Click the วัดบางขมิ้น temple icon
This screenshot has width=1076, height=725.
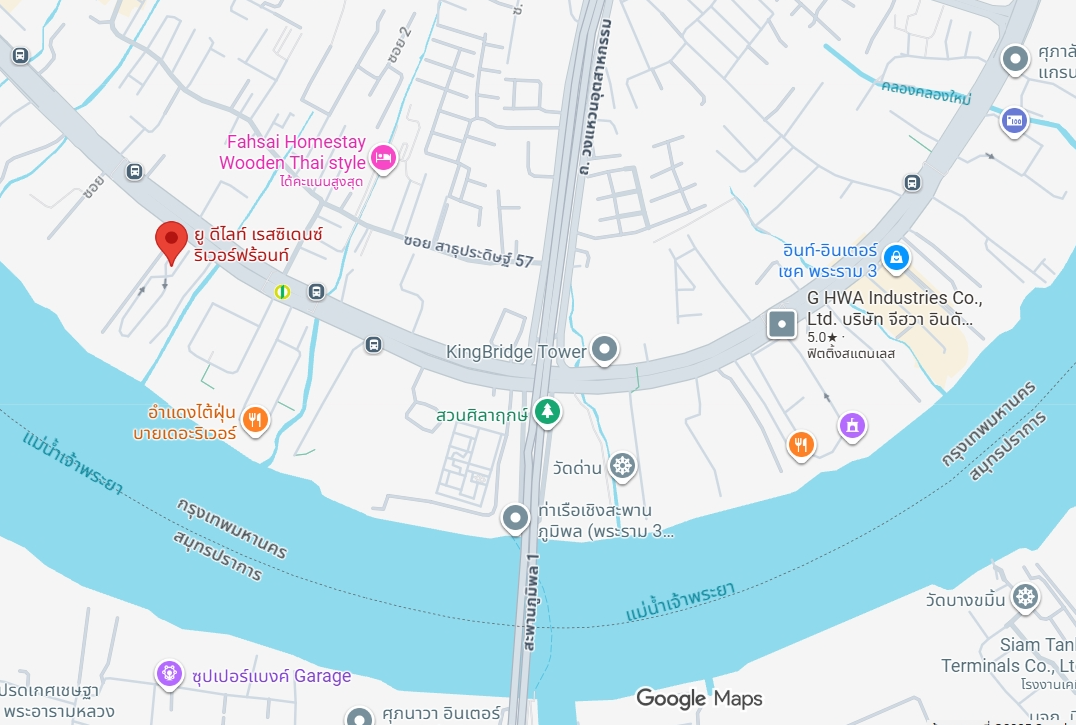click(x=1025, y=597)
